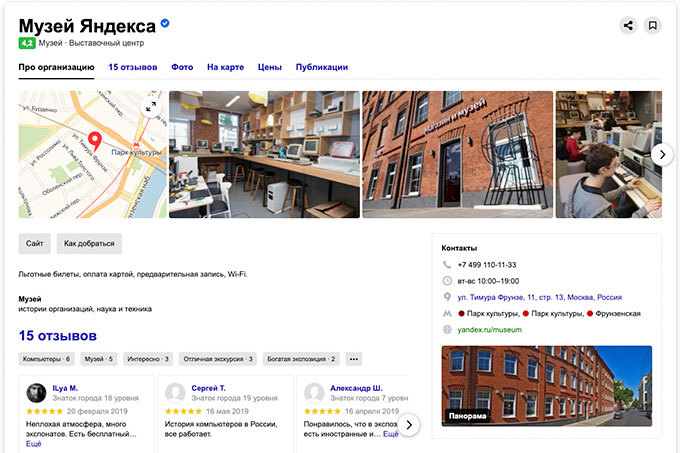Click the blue verified badge beside the title
Image resolution: width=680 pixels, height=453 pixels.
165,23
